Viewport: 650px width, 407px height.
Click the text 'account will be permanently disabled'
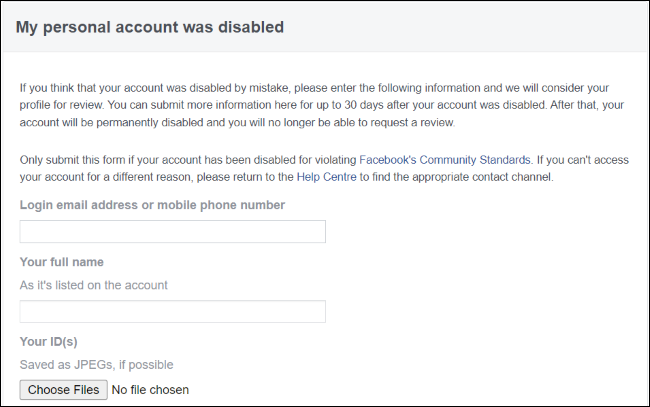coord(112,123)
